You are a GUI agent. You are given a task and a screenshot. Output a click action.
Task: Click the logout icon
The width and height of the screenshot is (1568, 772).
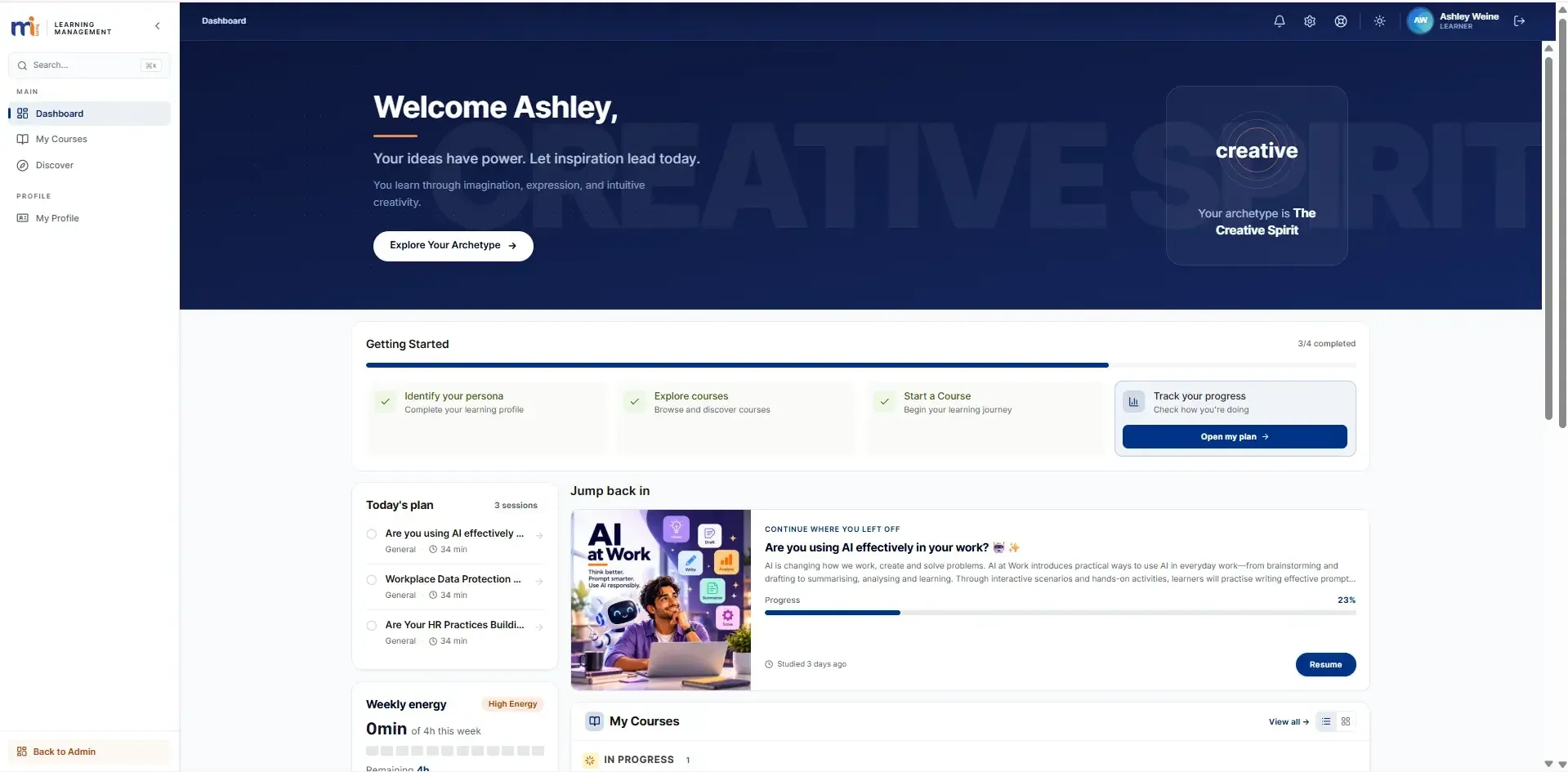tap(1519, 21)
